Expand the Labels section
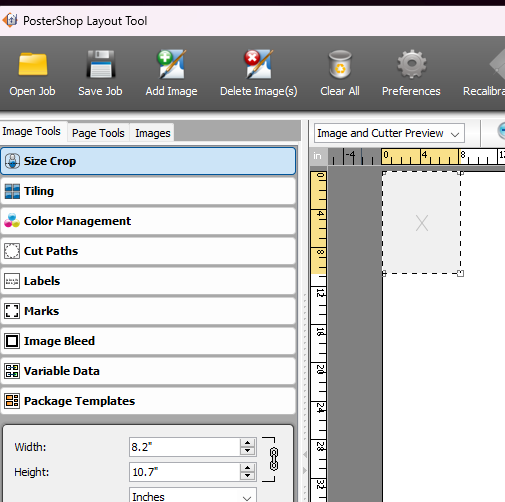 [x=148, y=281]
